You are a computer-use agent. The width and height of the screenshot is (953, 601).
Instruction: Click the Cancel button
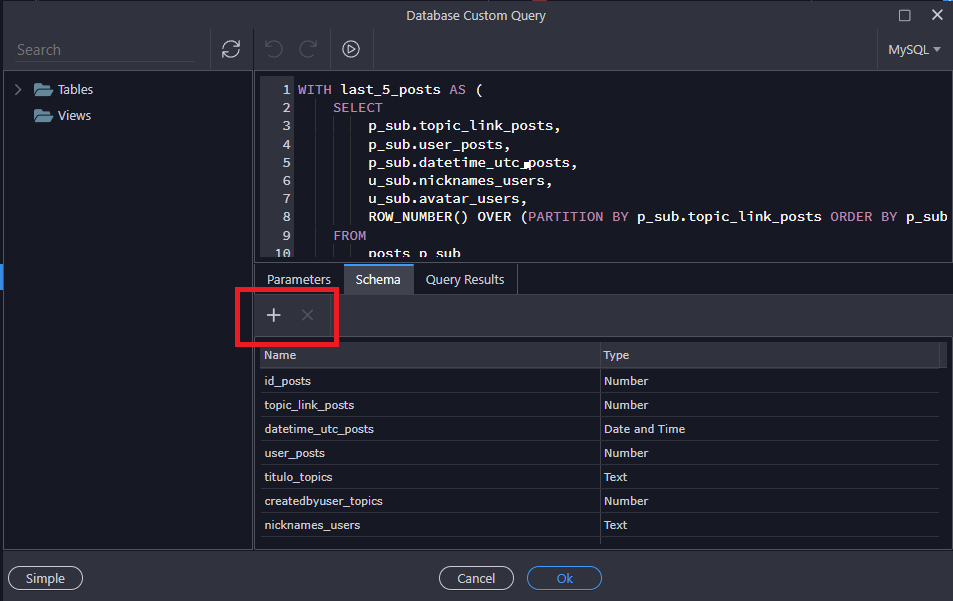pos(476,579)
